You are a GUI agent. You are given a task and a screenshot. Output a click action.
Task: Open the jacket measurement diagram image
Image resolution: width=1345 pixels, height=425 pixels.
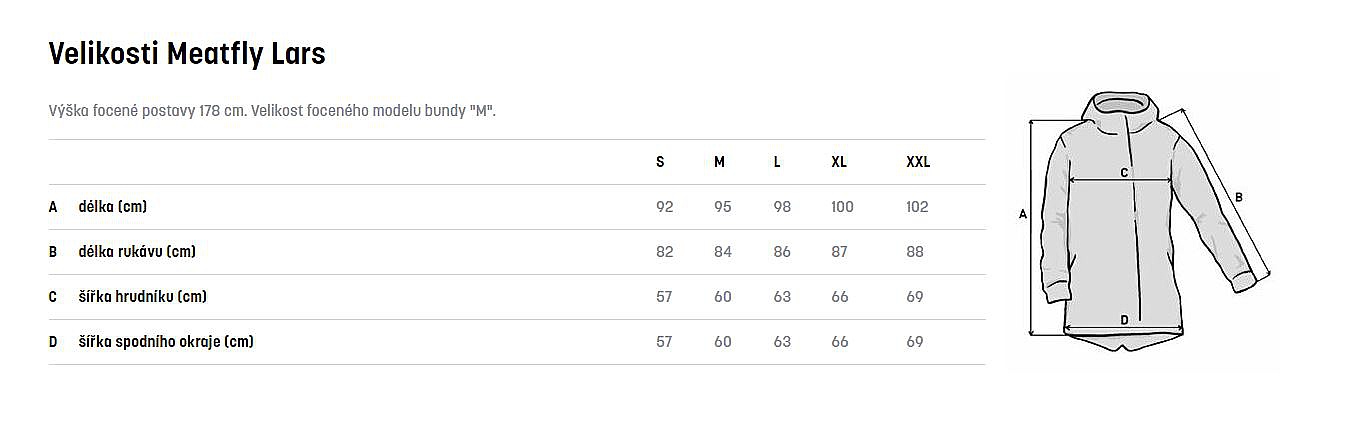click(x=1140, y=220)
